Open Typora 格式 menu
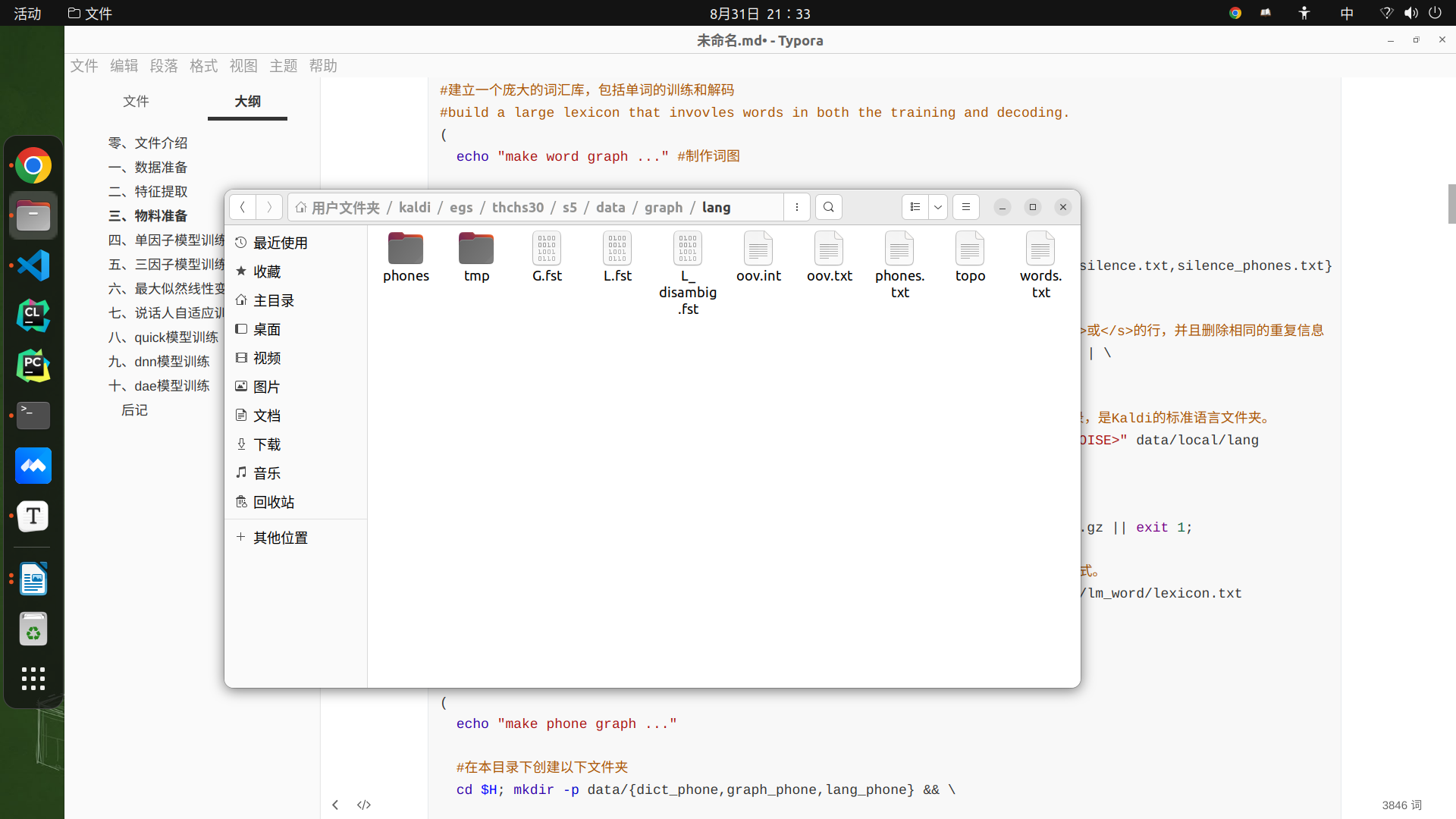This screenshot has height=819, width=1456. pos(204,66)
